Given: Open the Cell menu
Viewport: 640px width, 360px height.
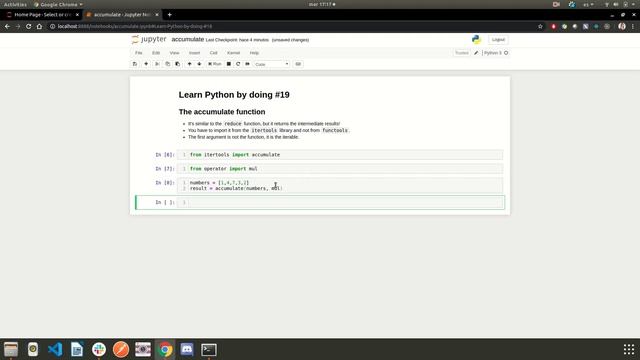Looking at the screenshot, I should pos(213,53).
